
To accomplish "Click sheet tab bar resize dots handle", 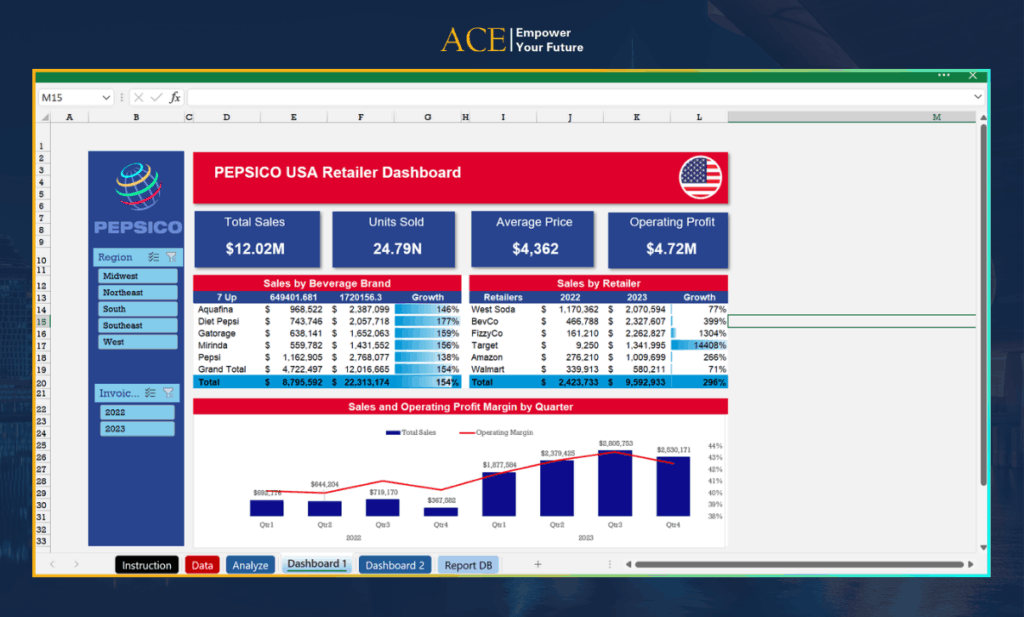I will pos(609,564).
